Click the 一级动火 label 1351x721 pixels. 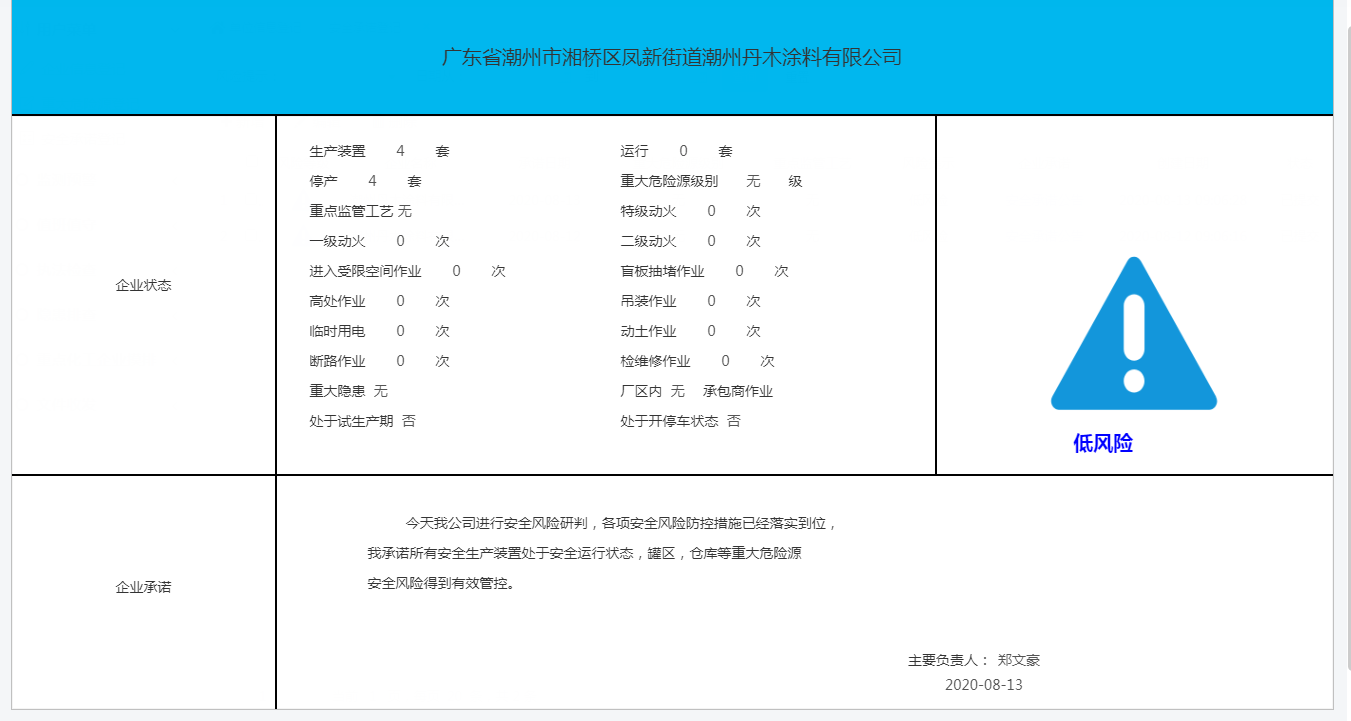point(337,241)
